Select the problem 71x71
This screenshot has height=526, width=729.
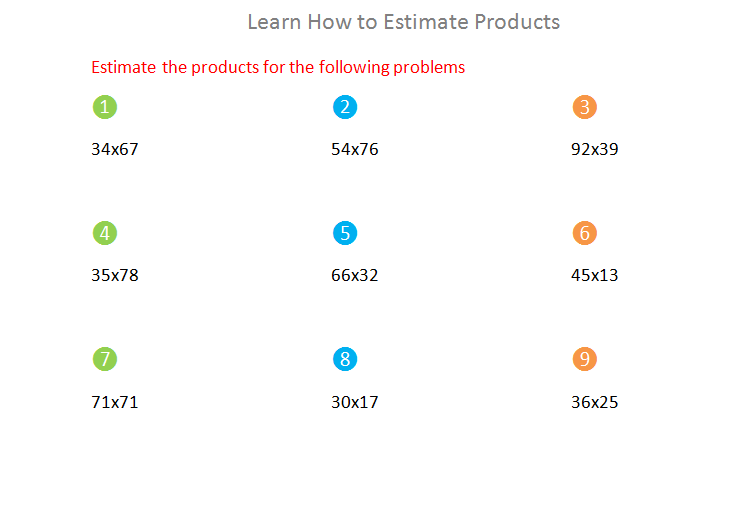(x=115, y=402)
